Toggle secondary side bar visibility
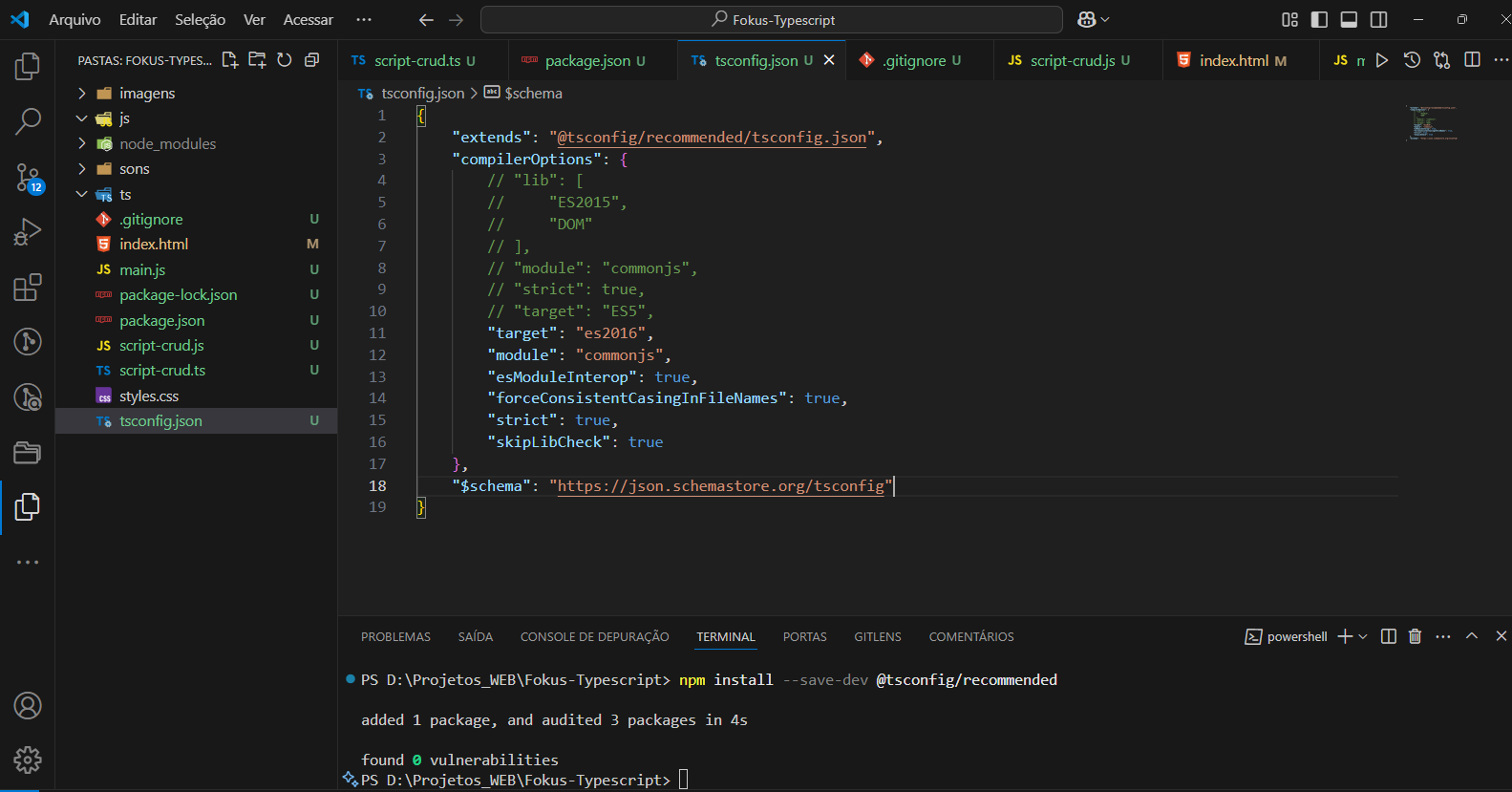Screen dimensions: 1512x792 (x=1379, y=19)
